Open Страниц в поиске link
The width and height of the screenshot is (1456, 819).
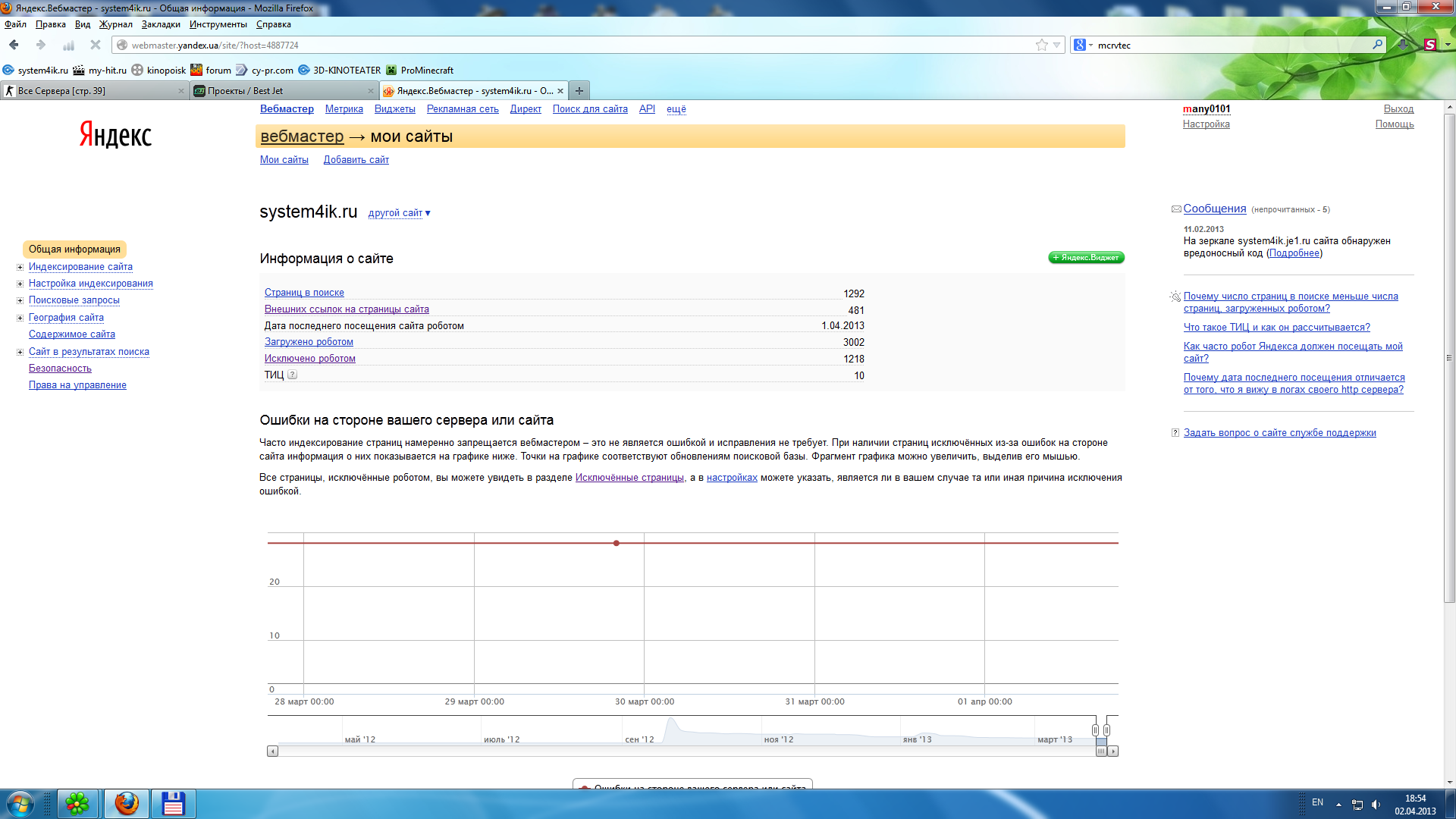click(304, 293)
